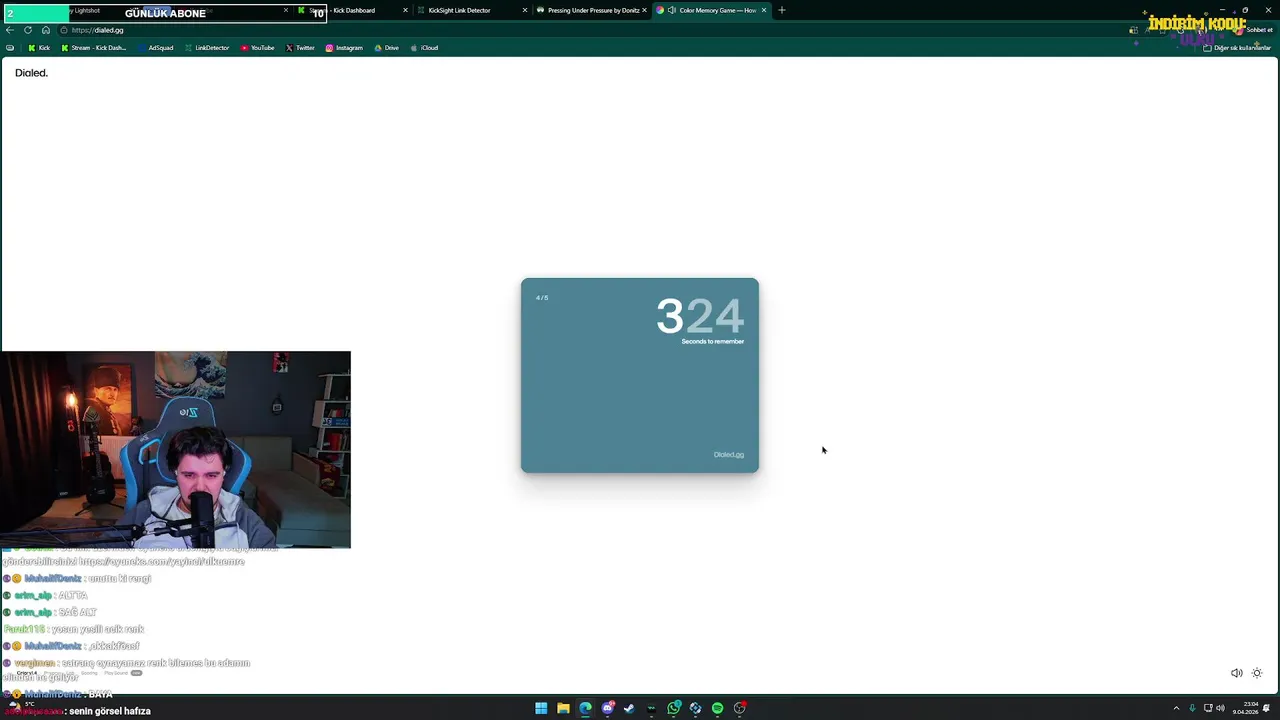Viewport: 1280px width, 720px height.
Task: Click the teal color memory card
Action: 640,375
